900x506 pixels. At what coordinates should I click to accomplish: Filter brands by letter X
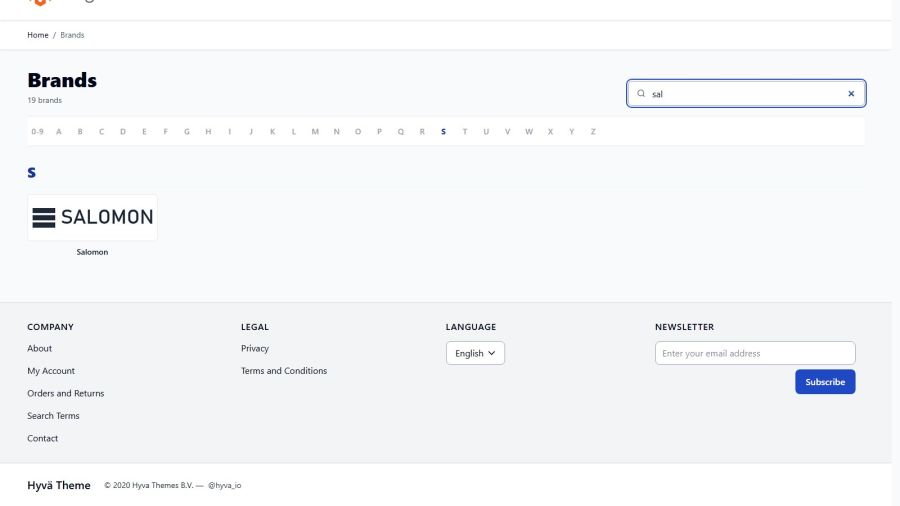coord(550,131)
